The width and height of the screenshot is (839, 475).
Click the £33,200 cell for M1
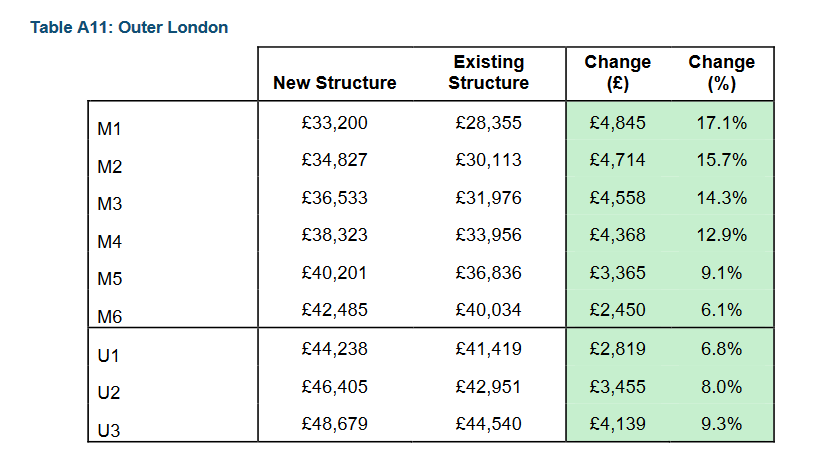point(334,123)
